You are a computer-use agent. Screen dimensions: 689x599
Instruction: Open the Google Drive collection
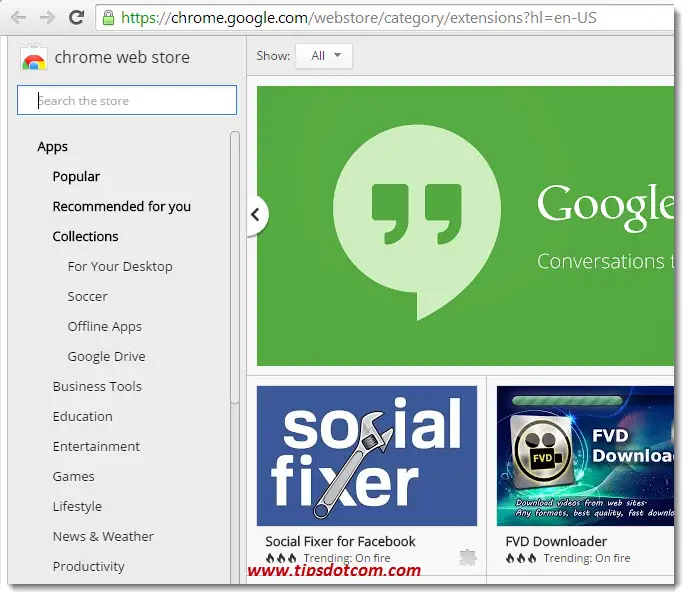coord(106,356)
